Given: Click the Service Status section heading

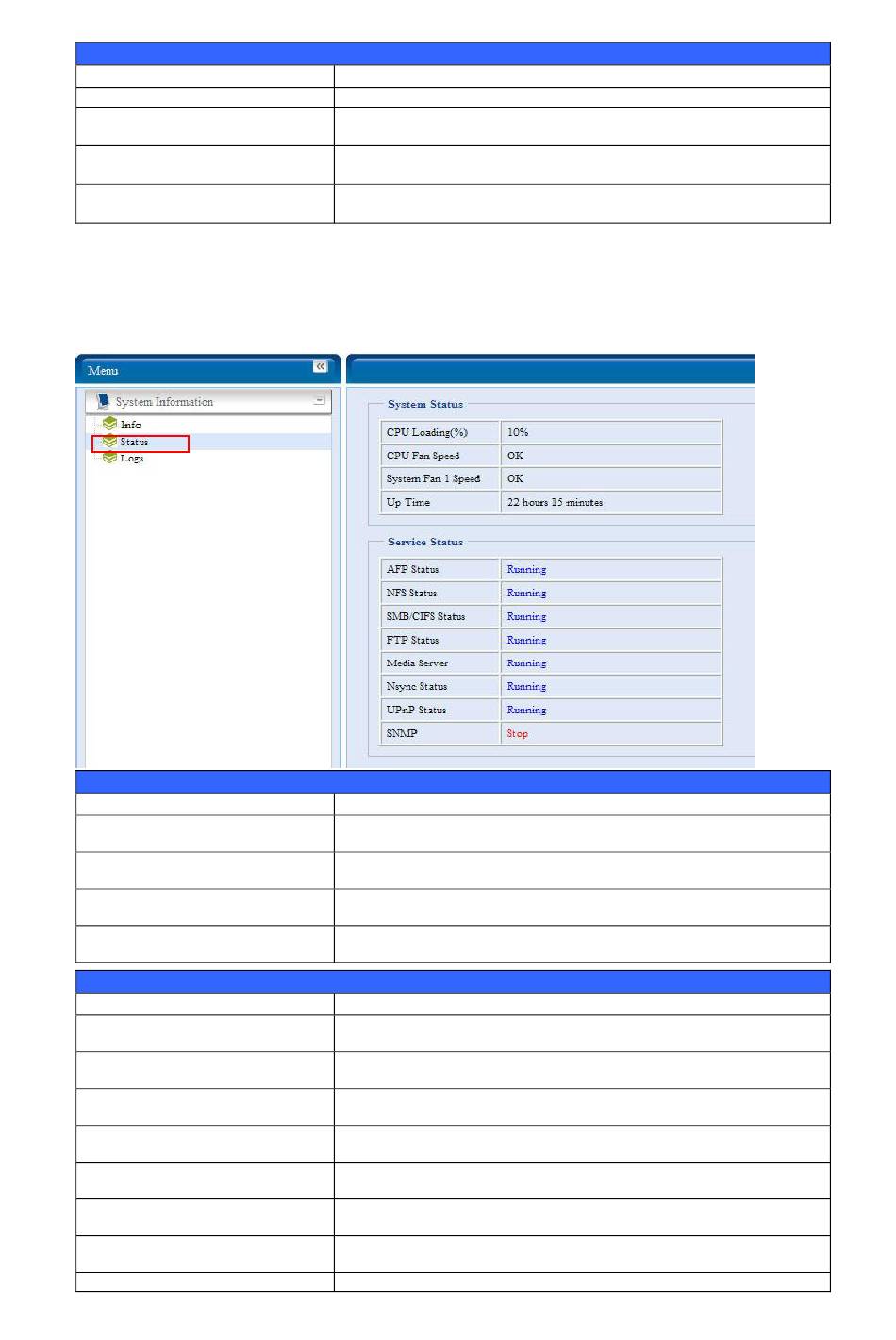Looking at the screenshot, I should pyautogui.click(x=425, y=542).
